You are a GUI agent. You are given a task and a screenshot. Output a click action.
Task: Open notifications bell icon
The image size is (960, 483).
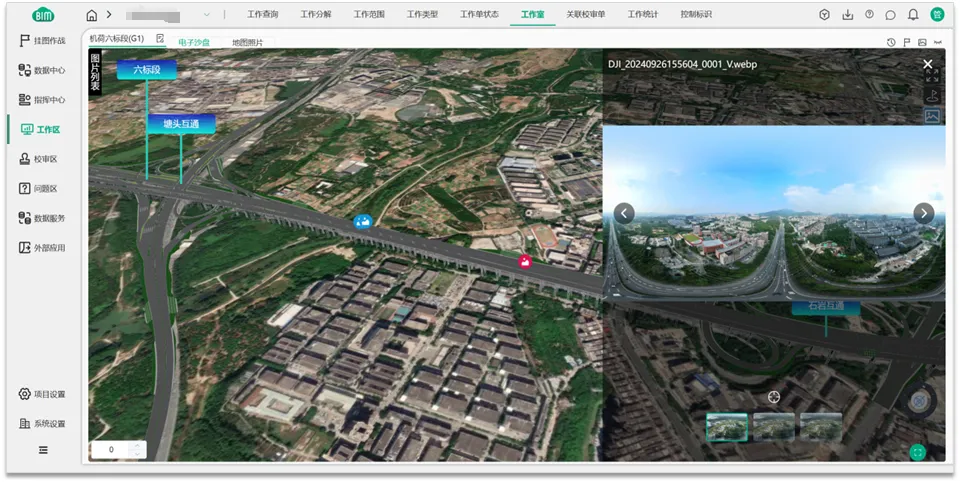pyautogui.click(x=913, y=15)
